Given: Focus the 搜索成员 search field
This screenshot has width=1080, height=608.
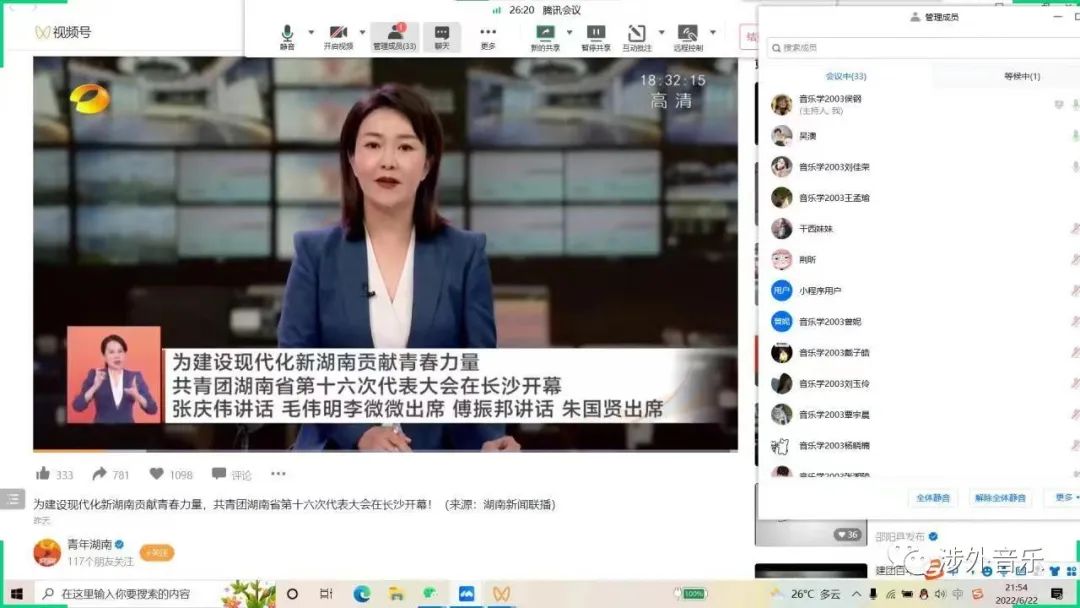Looking at the screenshot, I should click(x=923, y=48).
